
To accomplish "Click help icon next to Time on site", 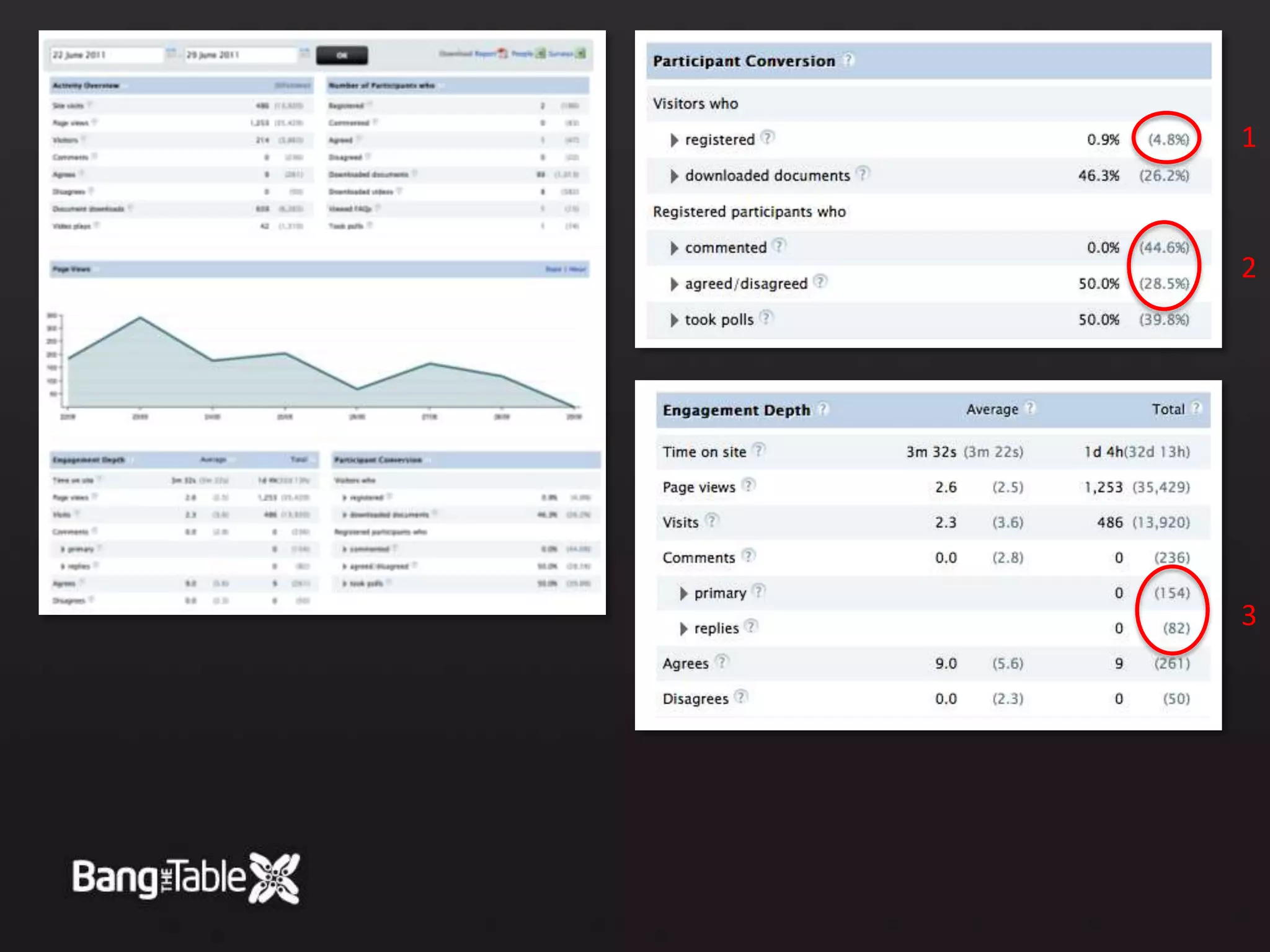I will point(759,450).
